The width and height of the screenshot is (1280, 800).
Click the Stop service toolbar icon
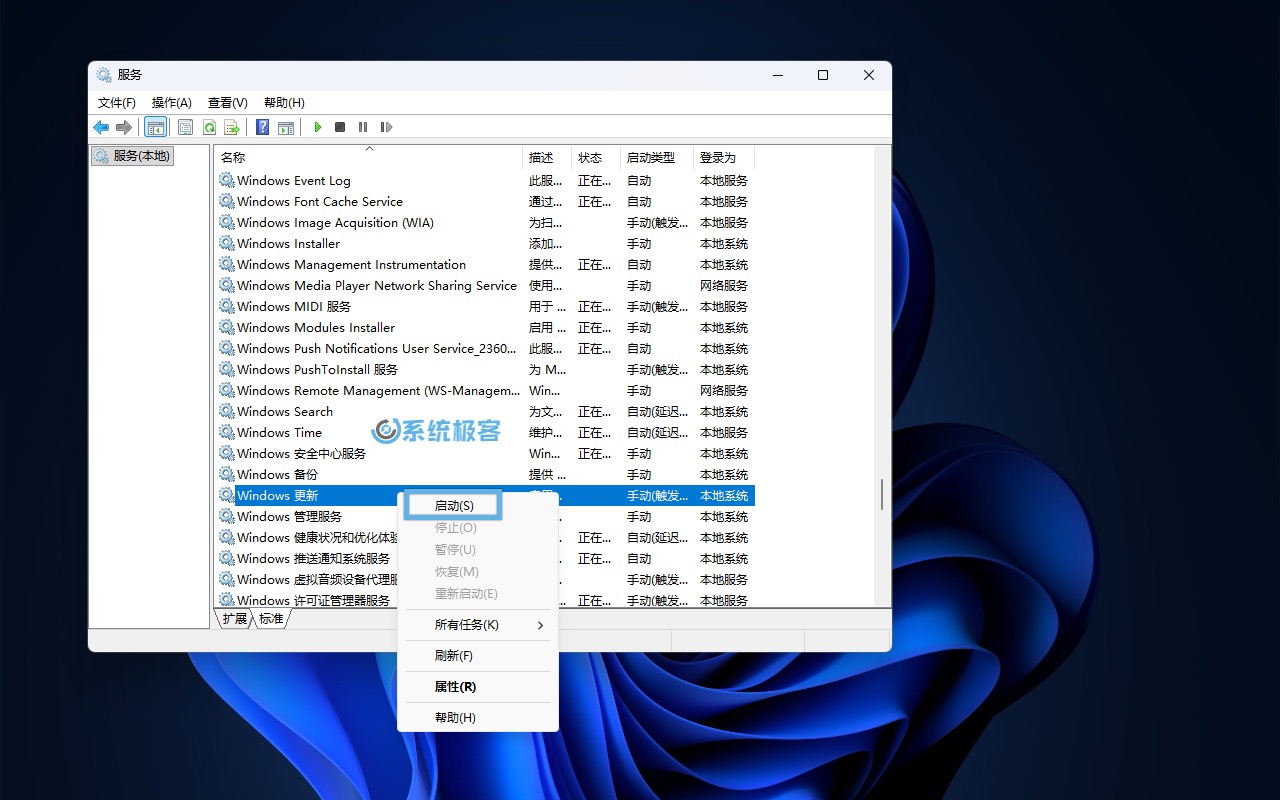point(340,127)
